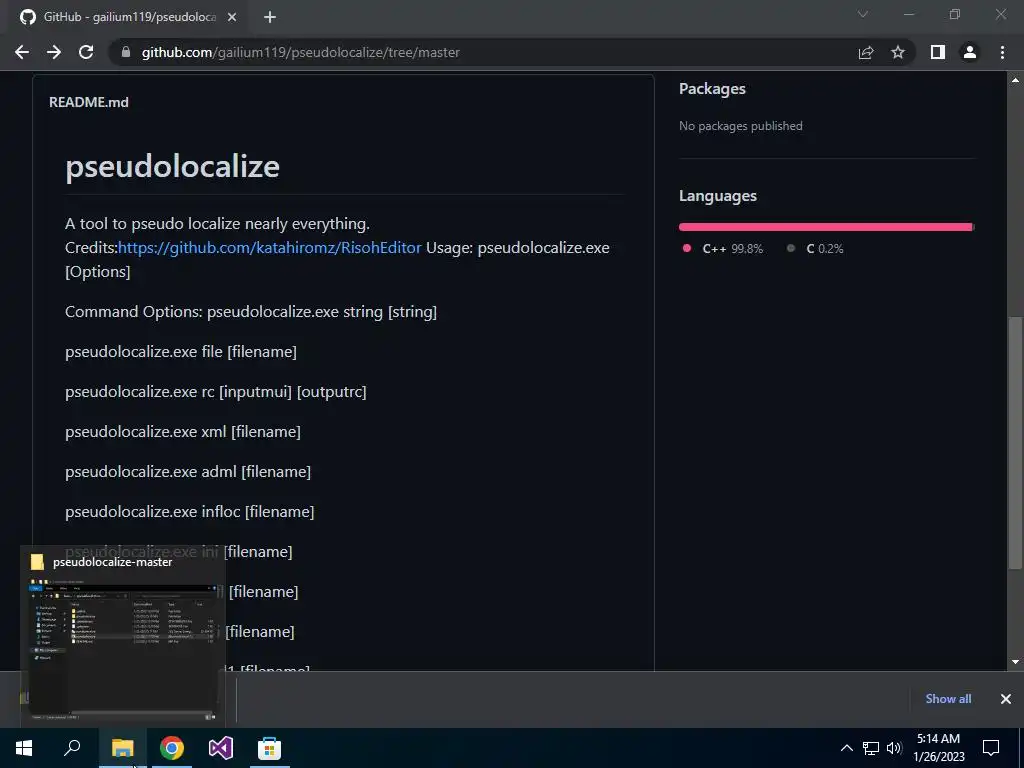
Task: Go back with the browser back arrow
Action: (x=22, y=52)
